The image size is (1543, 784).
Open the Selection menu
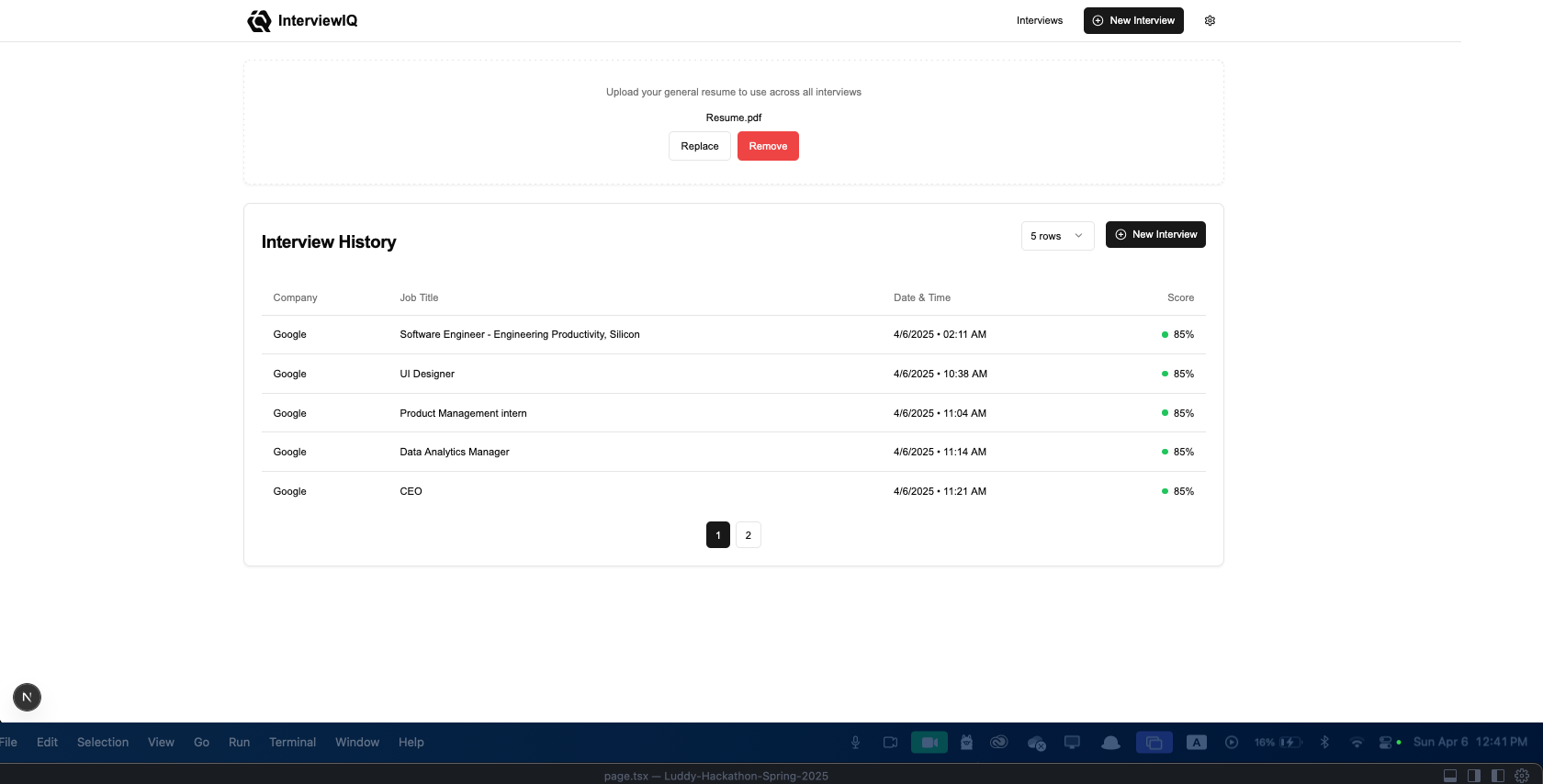(103, 742)
